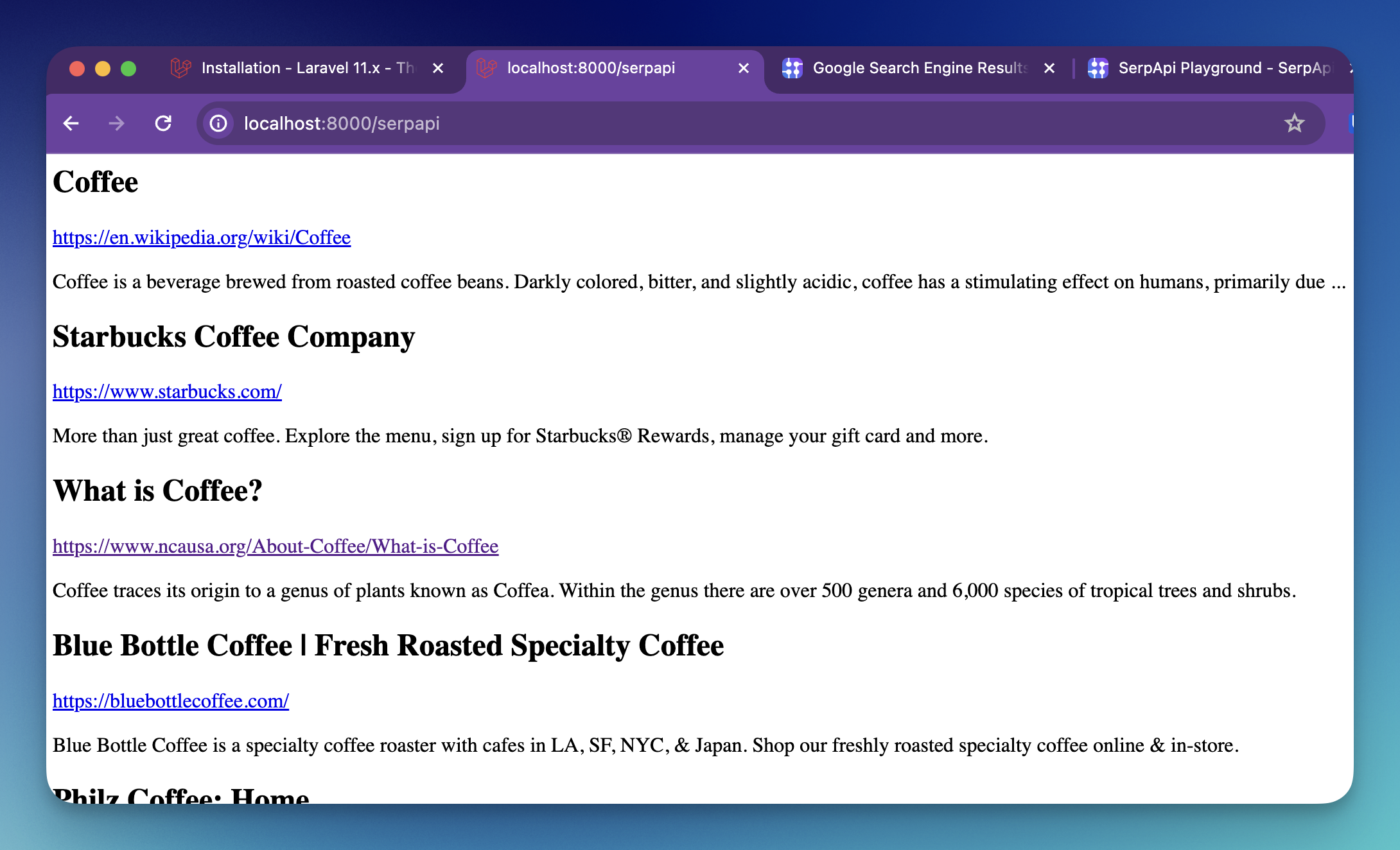Screen dimensions: 1400x850
Task: Reload the current page
Action: [x=163, y=123]
